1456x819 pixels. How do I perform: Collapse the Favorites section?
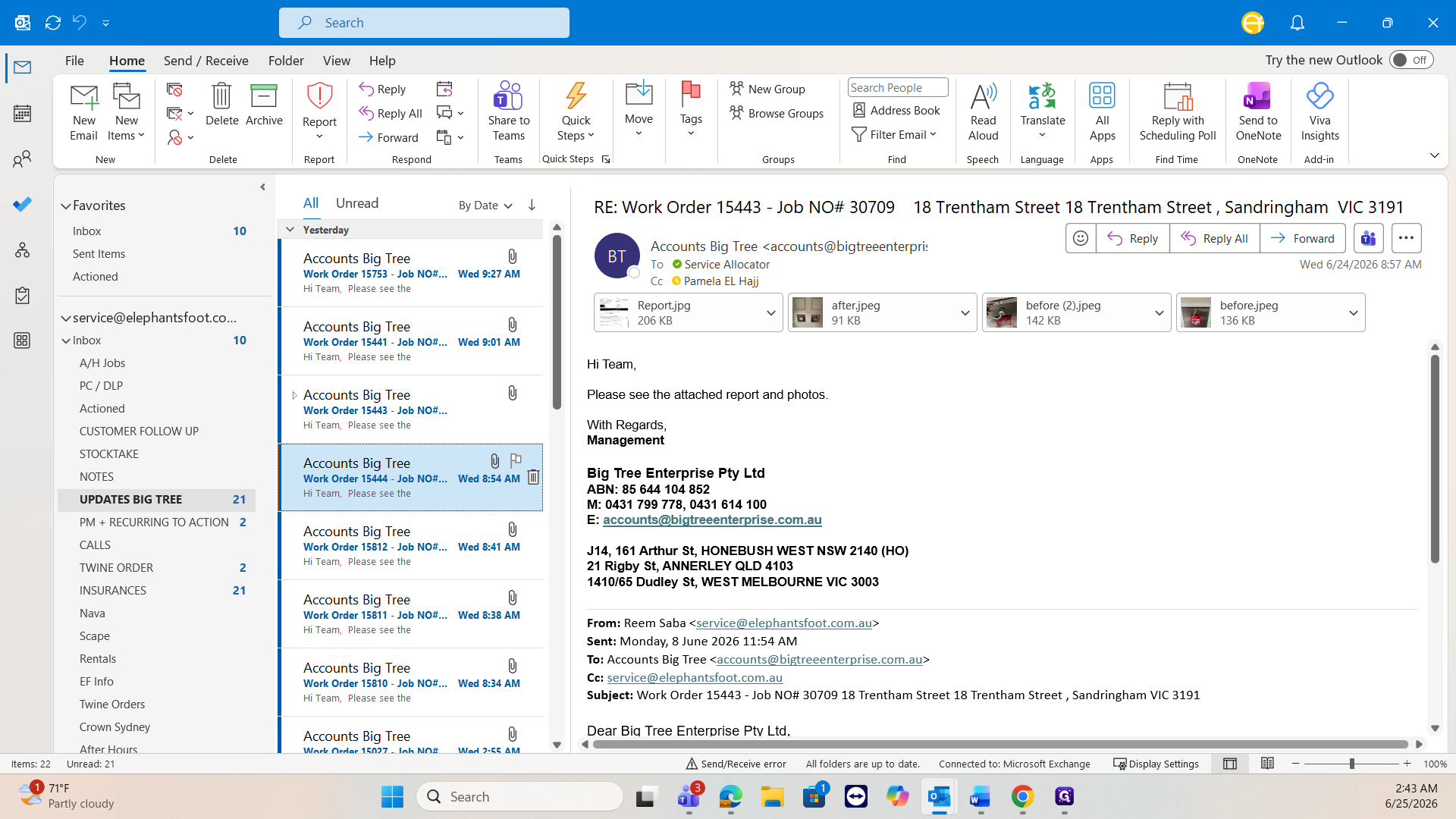coord(66,206)
